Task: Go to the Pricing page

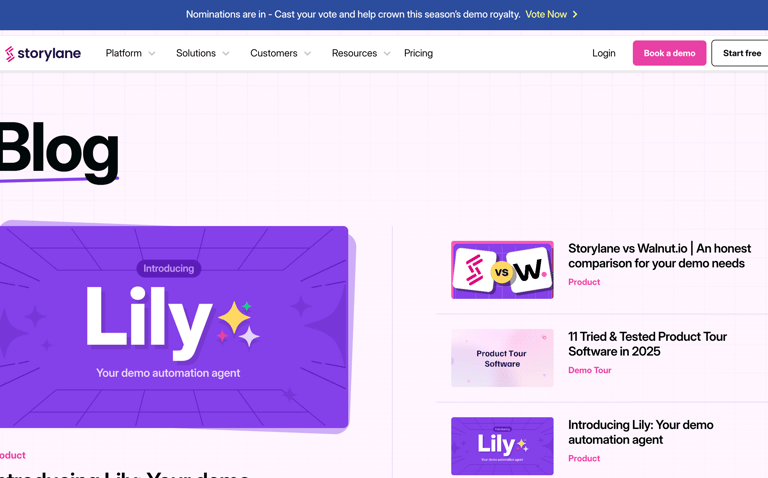Action: coord(418,53)
